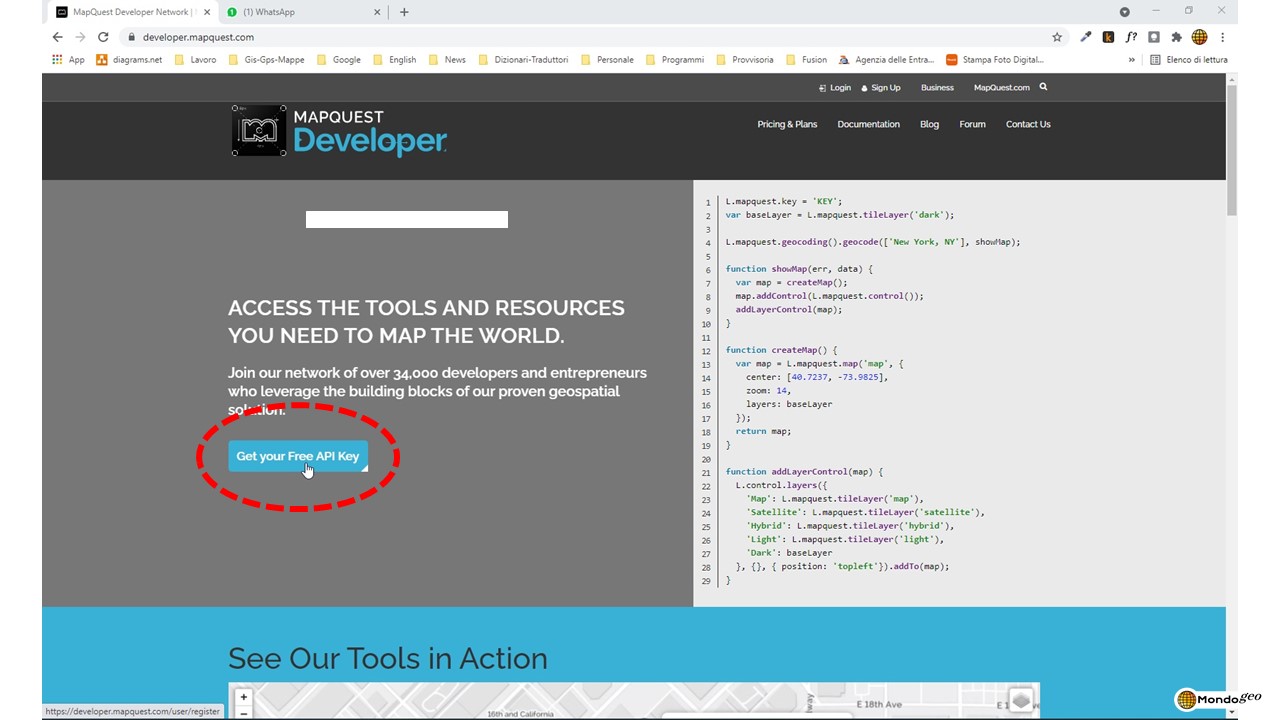Open the Fusion bookmarks folder
1280x720 pixels.
[807, 60]
